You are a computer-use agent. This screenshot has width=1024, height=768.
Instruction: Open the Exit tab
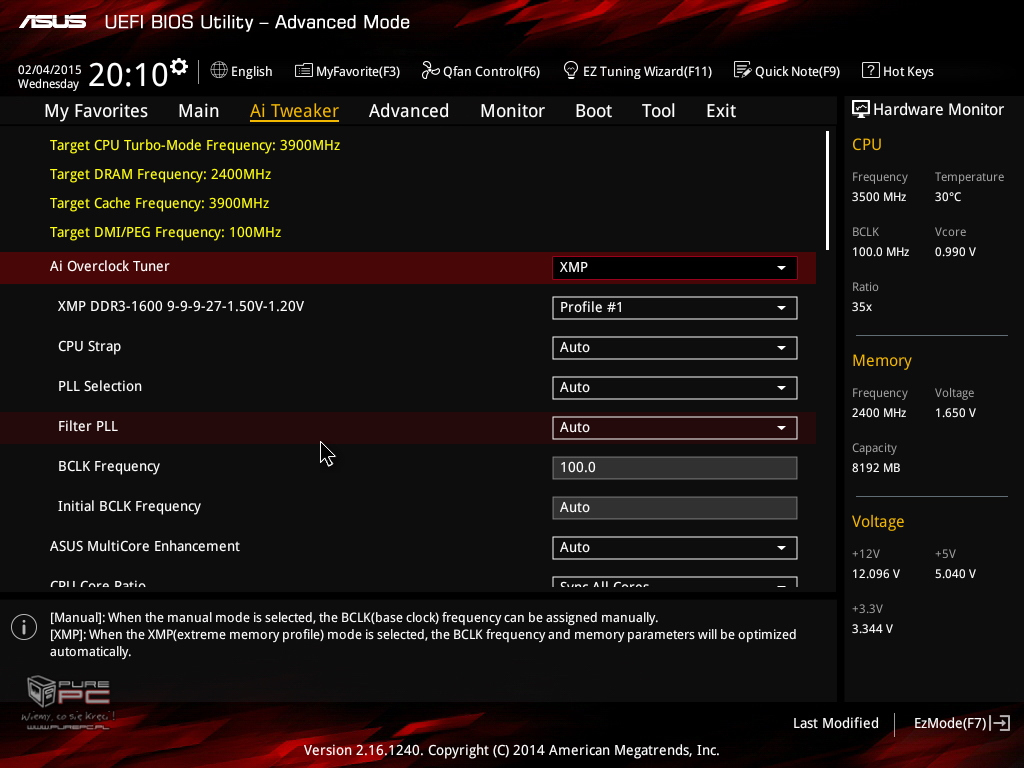(x=721, y=111)
